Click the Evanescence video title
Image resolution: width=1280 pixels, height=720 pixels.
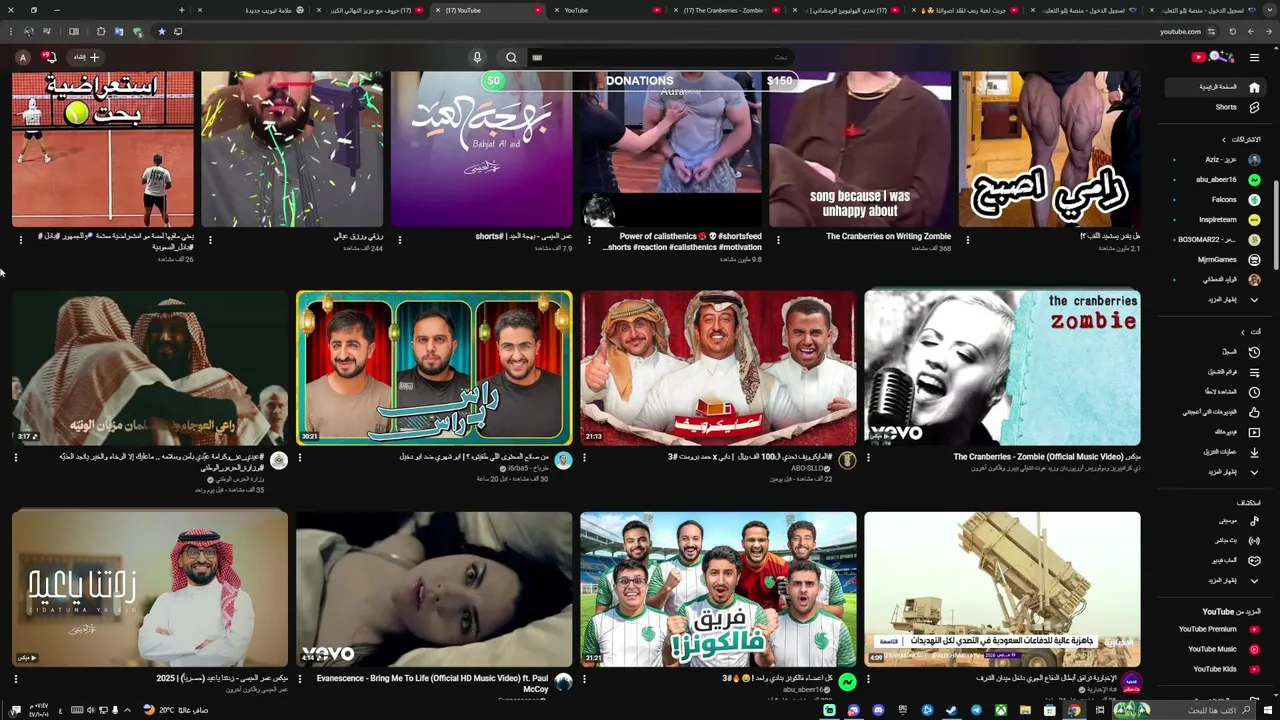point(432,683)
